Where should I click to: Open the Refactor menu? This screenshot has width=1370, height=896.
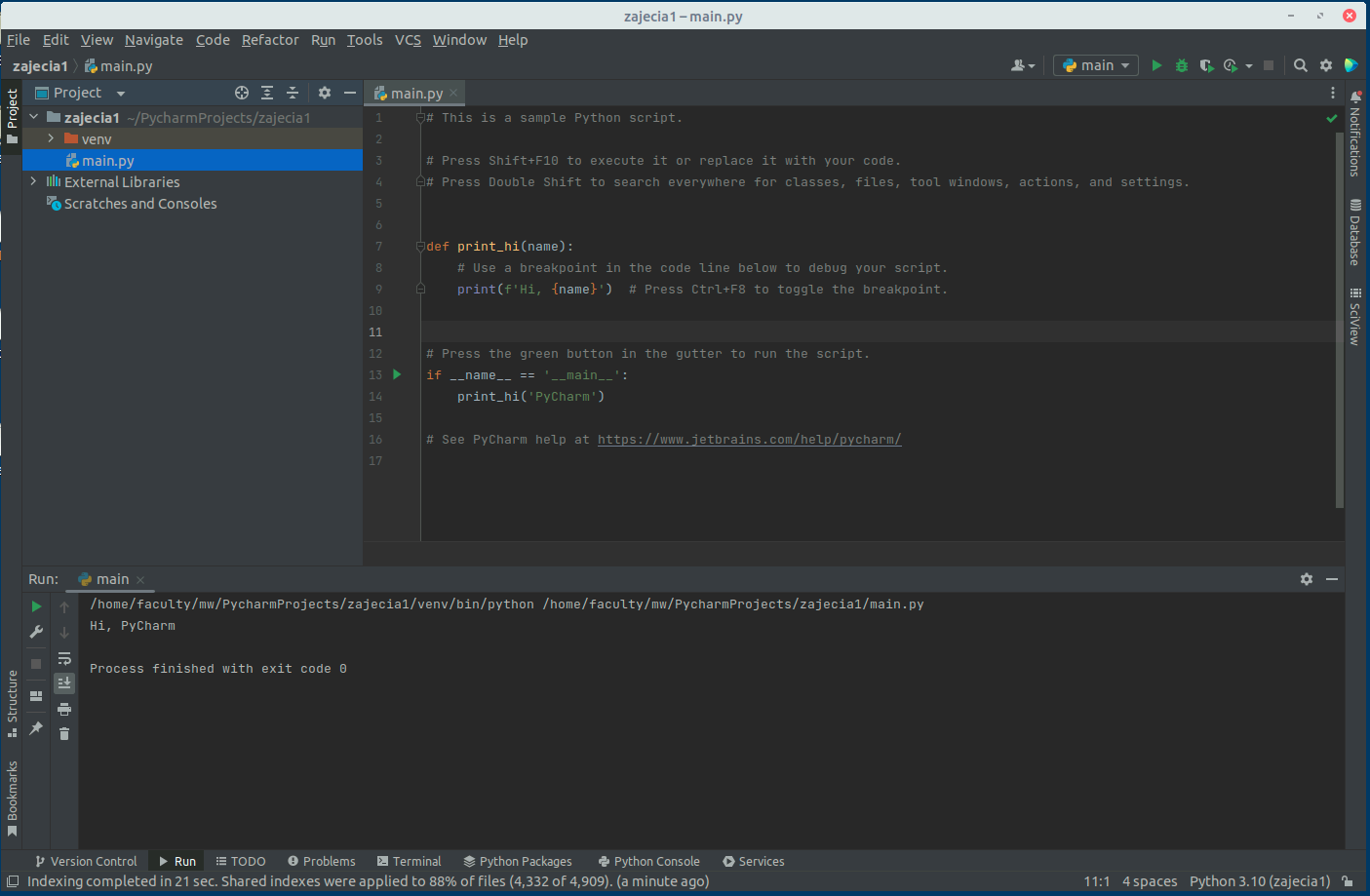pyautogui.click(x=270, y=40)
